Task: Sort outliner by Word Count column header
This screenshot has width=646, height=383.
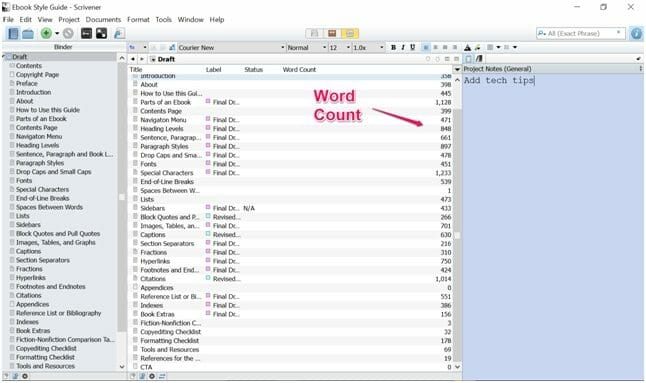Action: [299, 70]
